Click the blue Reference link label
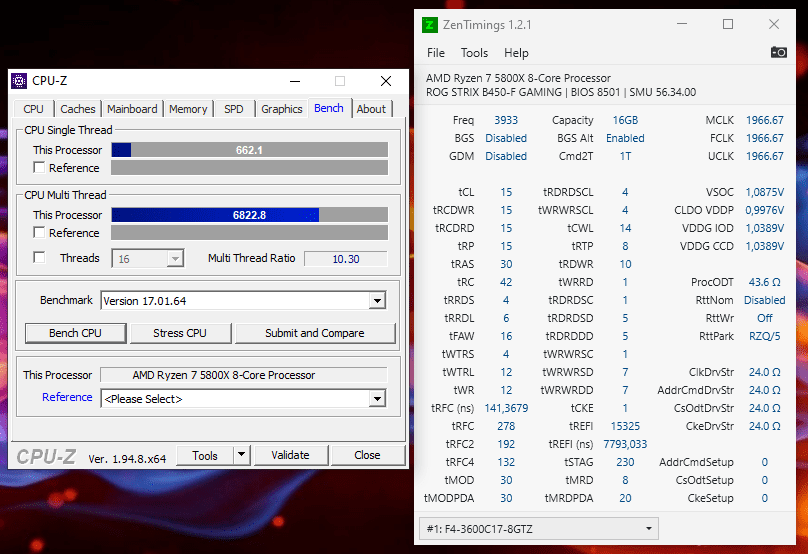This screenshot has width=808, height=554. pos(67,397)
